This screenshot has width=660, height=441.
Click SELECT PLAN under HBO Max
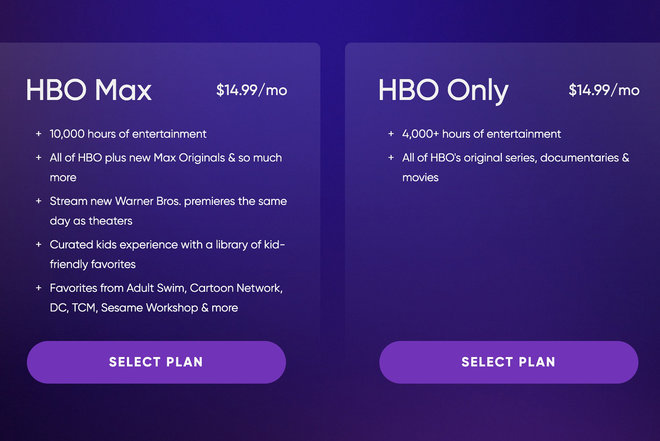click(156, 362)
